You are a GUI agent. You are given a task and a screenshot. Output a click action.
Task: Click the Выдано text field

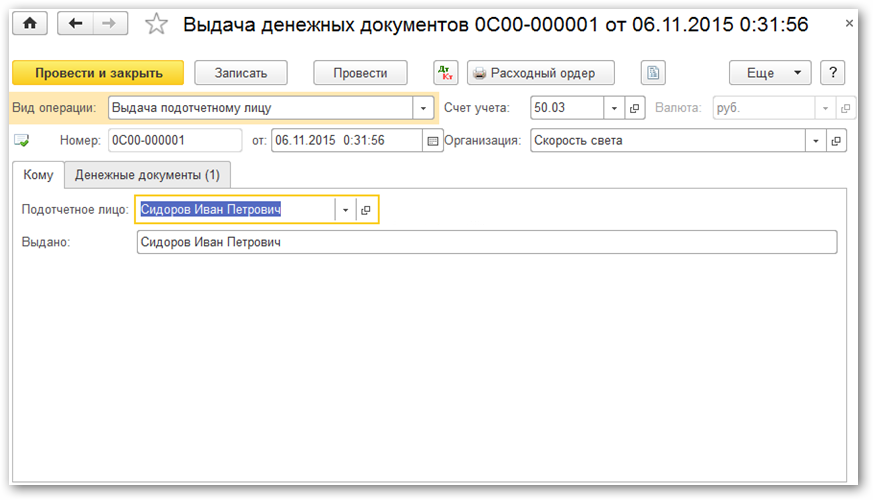point(486,242)
